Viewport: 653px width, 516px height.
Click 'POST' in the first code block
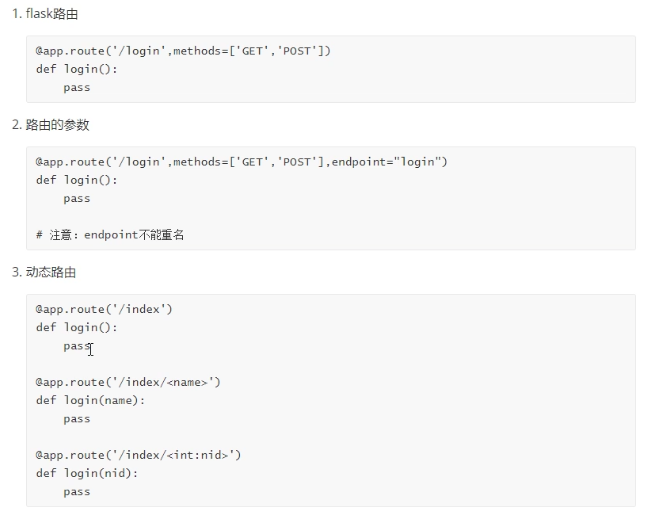pos(299,51)
